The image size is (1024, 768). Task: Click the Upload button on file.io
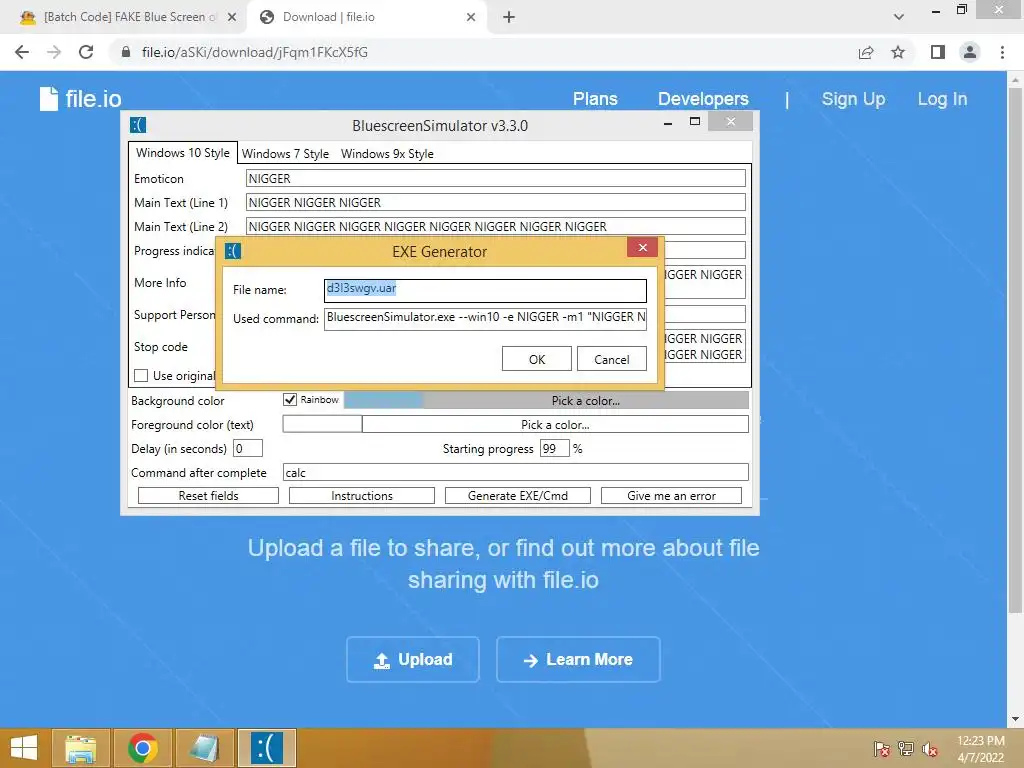(413, 660)
